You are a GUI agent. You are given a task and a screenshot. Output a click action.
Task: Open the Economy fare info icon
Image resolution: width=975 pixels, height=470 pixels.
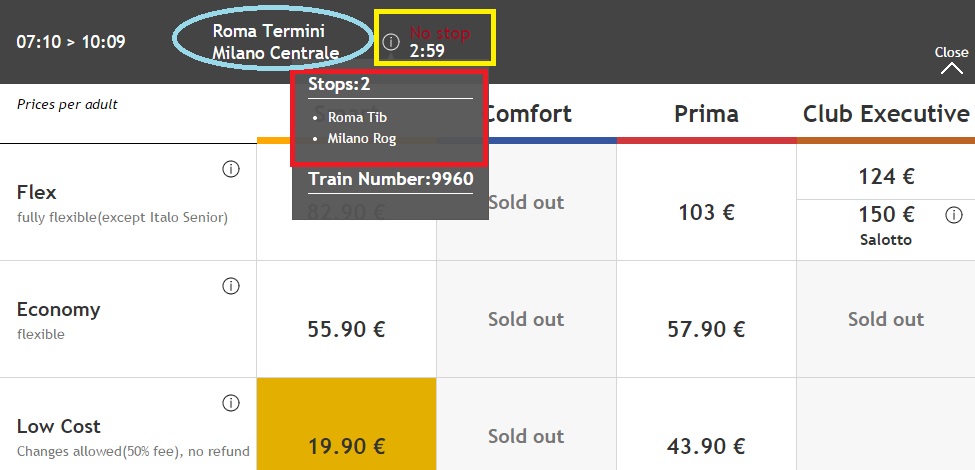click(x=231, y=286)
